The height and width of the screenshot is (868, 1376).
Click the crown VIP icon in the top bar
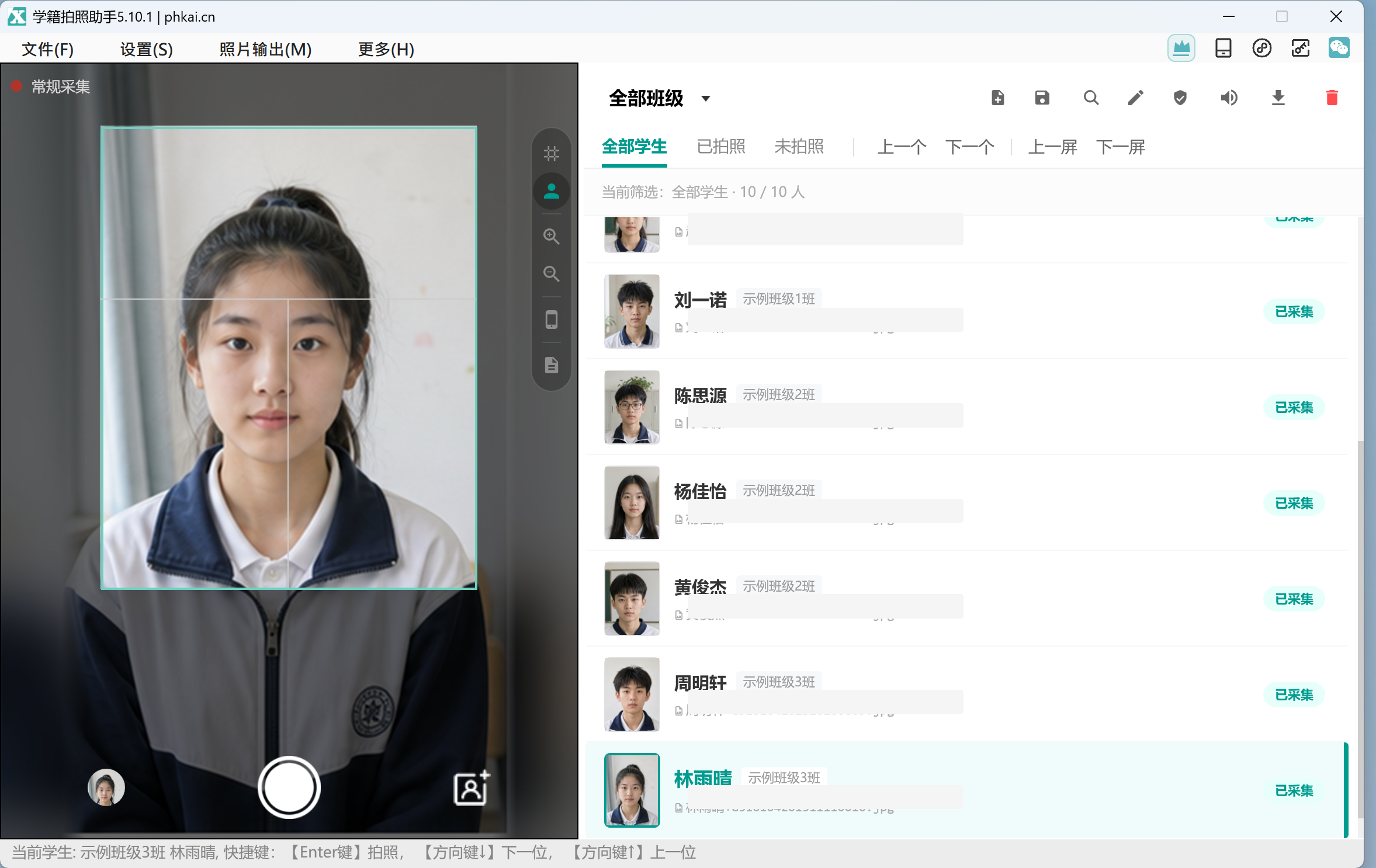tap(1181, 48)
